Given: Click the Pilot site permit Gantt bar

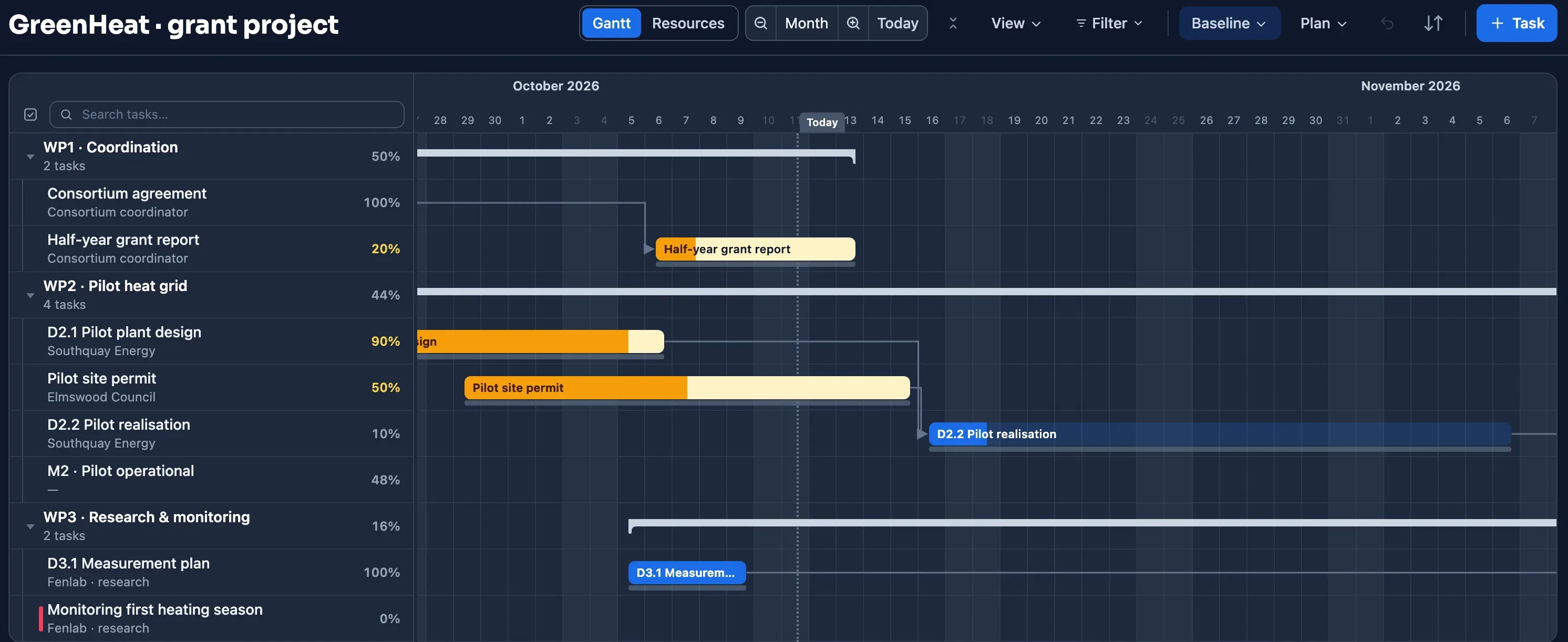Looking at the screenshot, I should click(687, 388).
